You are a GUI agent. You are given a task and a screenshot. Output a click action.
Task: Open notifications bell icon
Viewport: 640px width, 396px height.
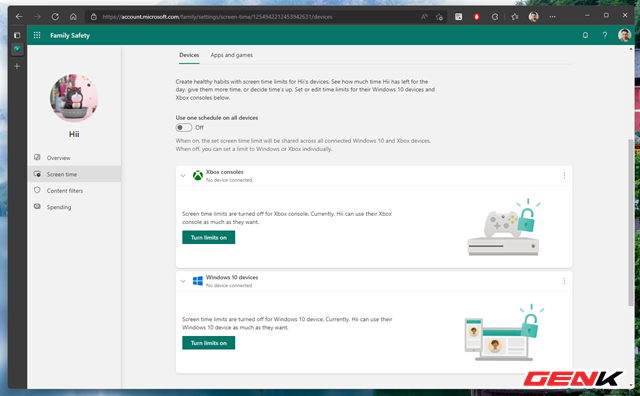[585, 35]
